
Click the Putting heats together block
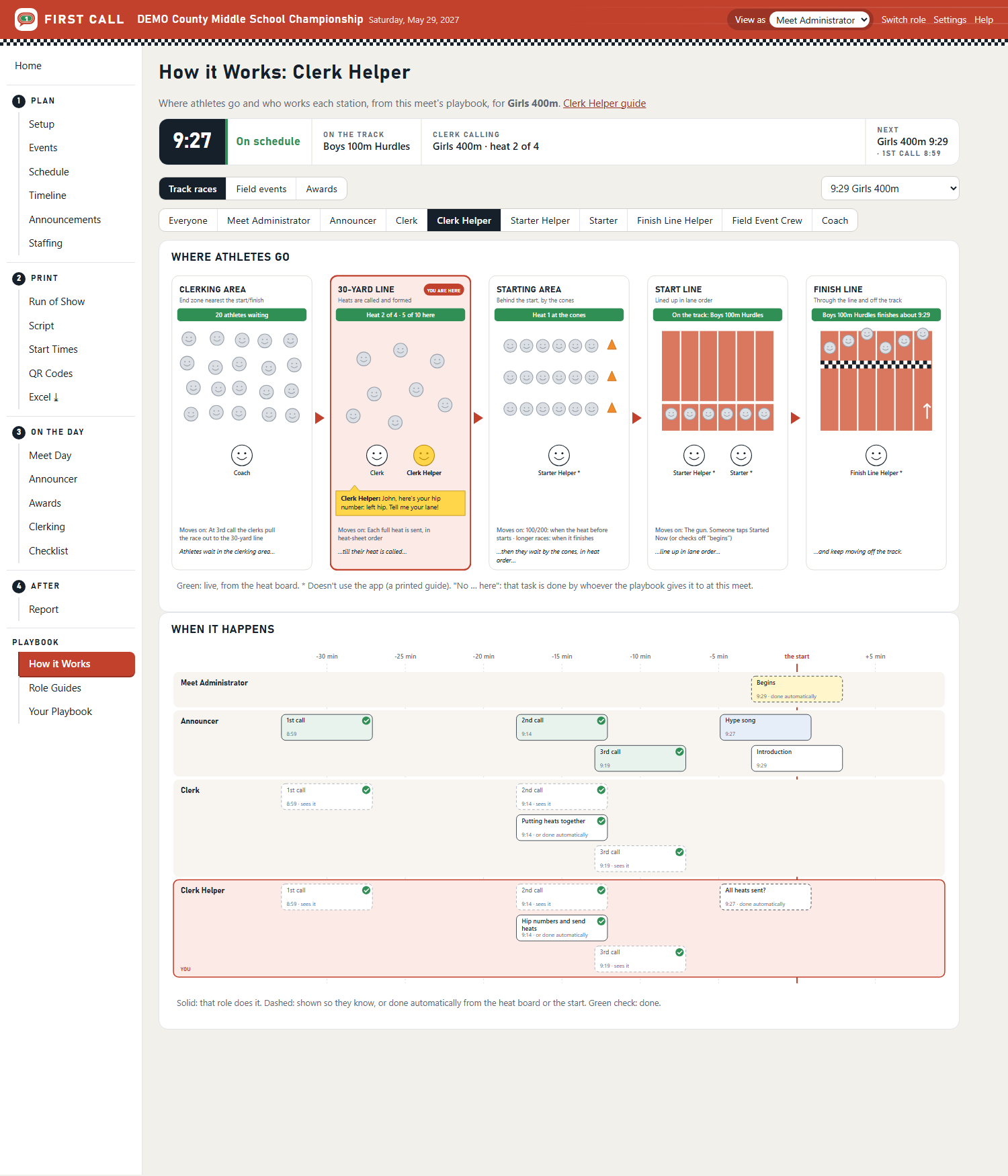(x=562, y=828)
